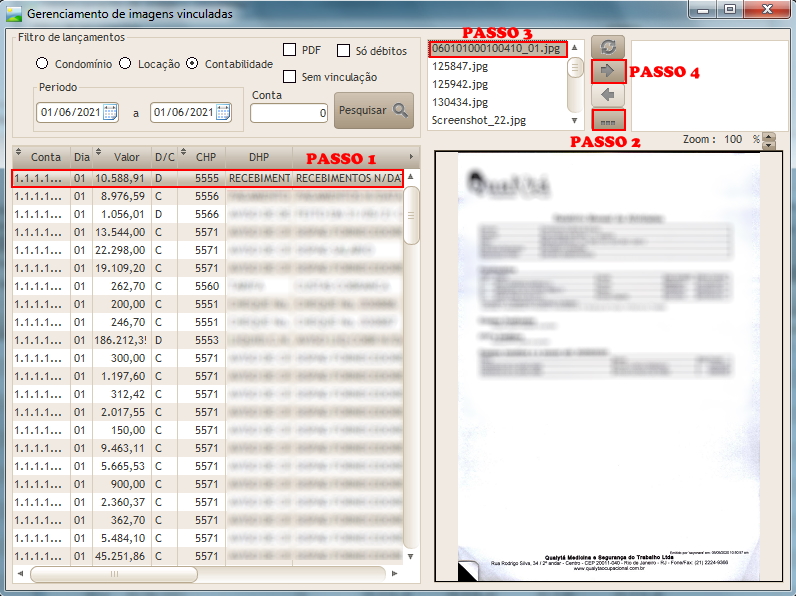Click the Pesquisar search button
The height and width of the screenshot is (596, 796).
[x=373, y=111]
